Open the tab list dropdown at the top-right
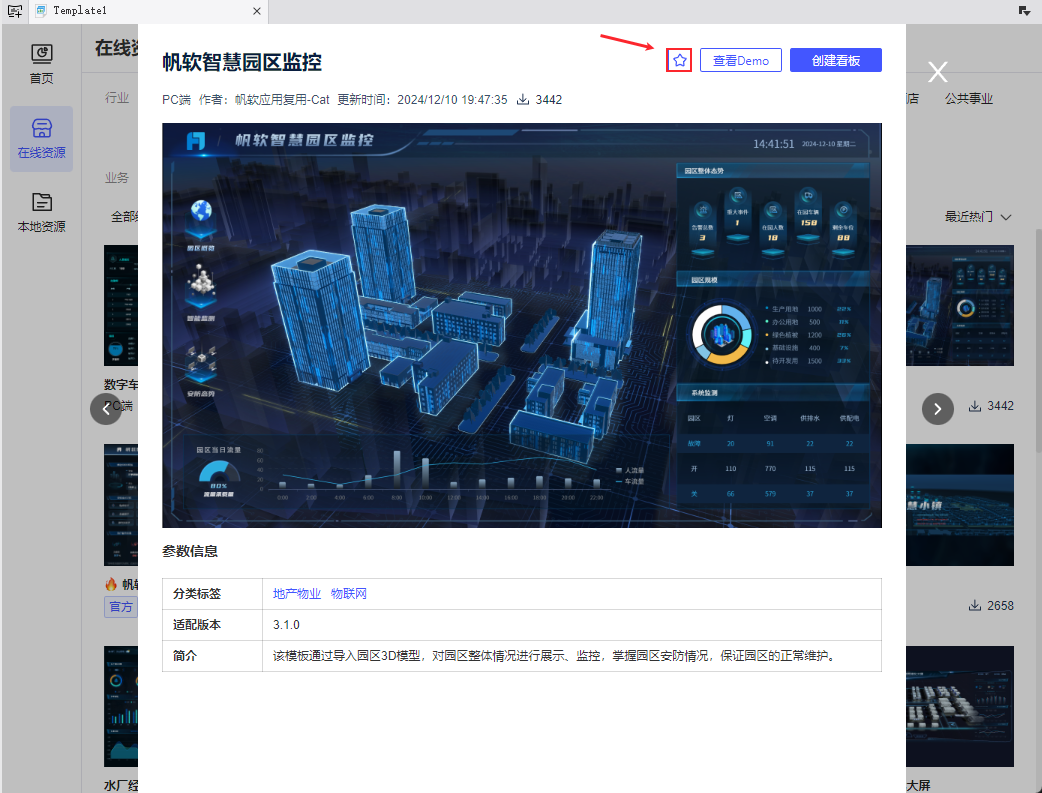 [x=1024, y=11]
